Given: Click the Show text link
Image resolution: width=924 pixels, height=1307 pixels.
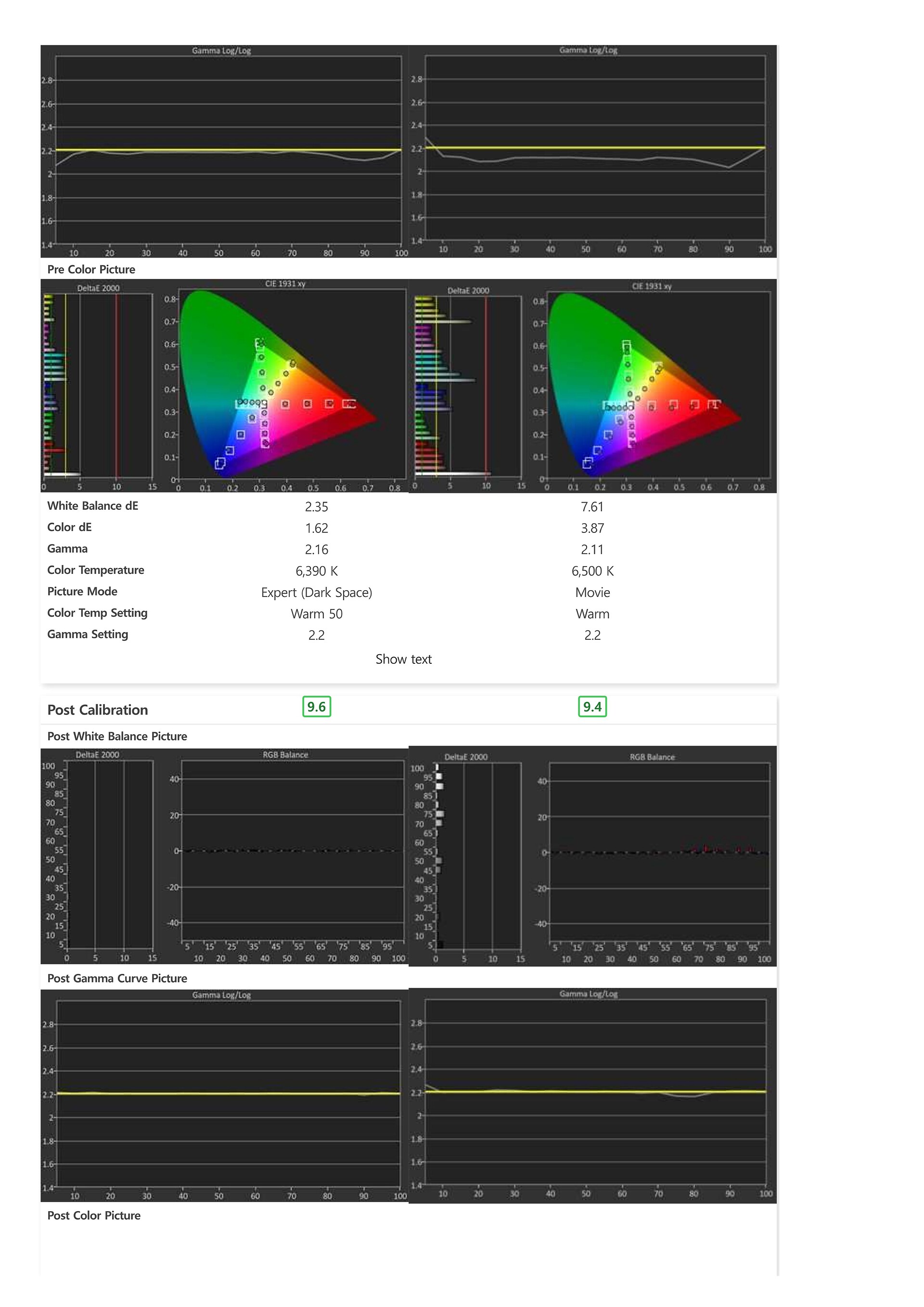Looking at the screenshot, I should pyautogui.click(x=403, y=659).
